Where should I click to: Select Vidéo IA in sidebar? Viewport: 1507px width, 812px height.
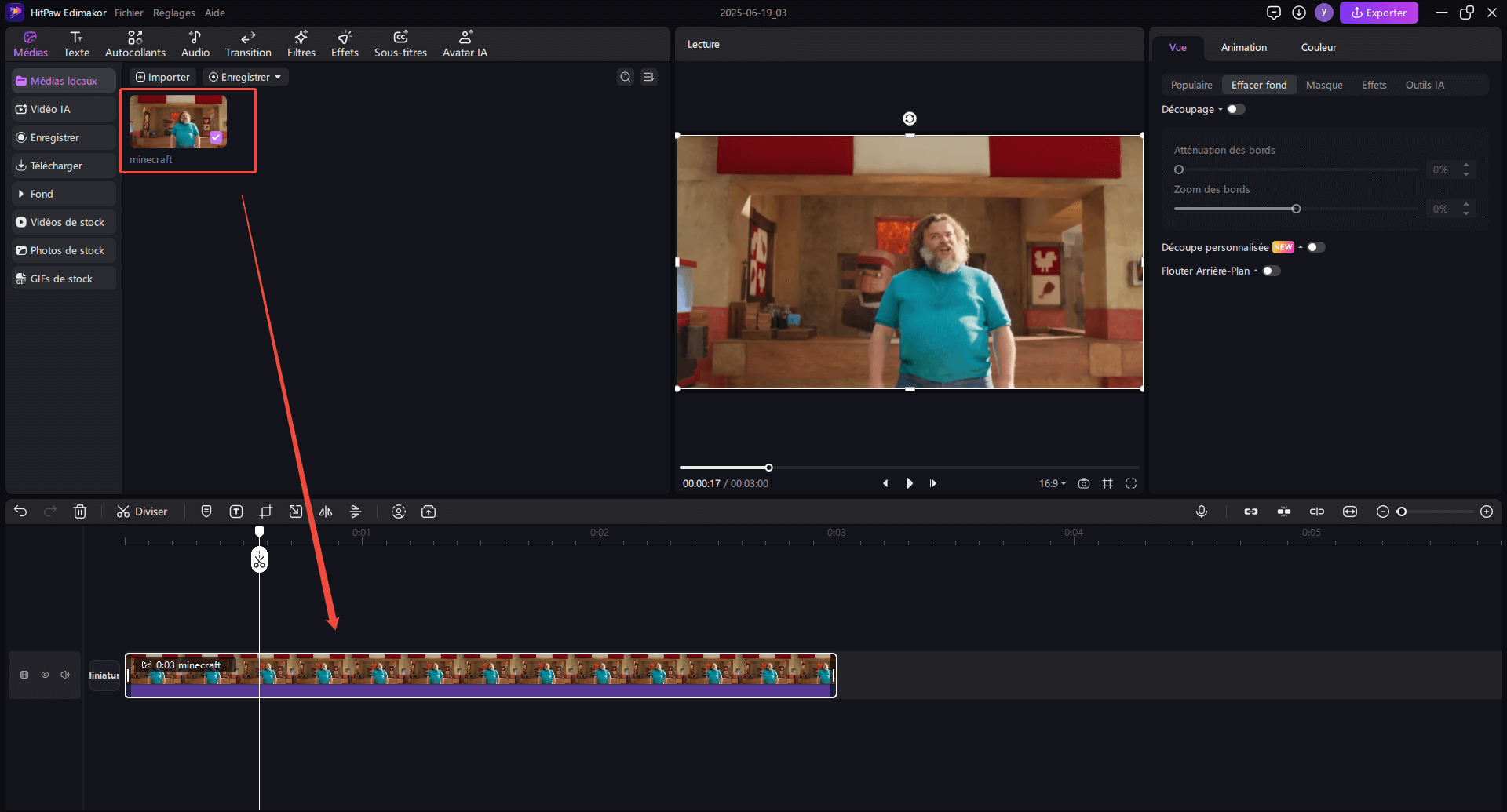click(x=64, y=109)
